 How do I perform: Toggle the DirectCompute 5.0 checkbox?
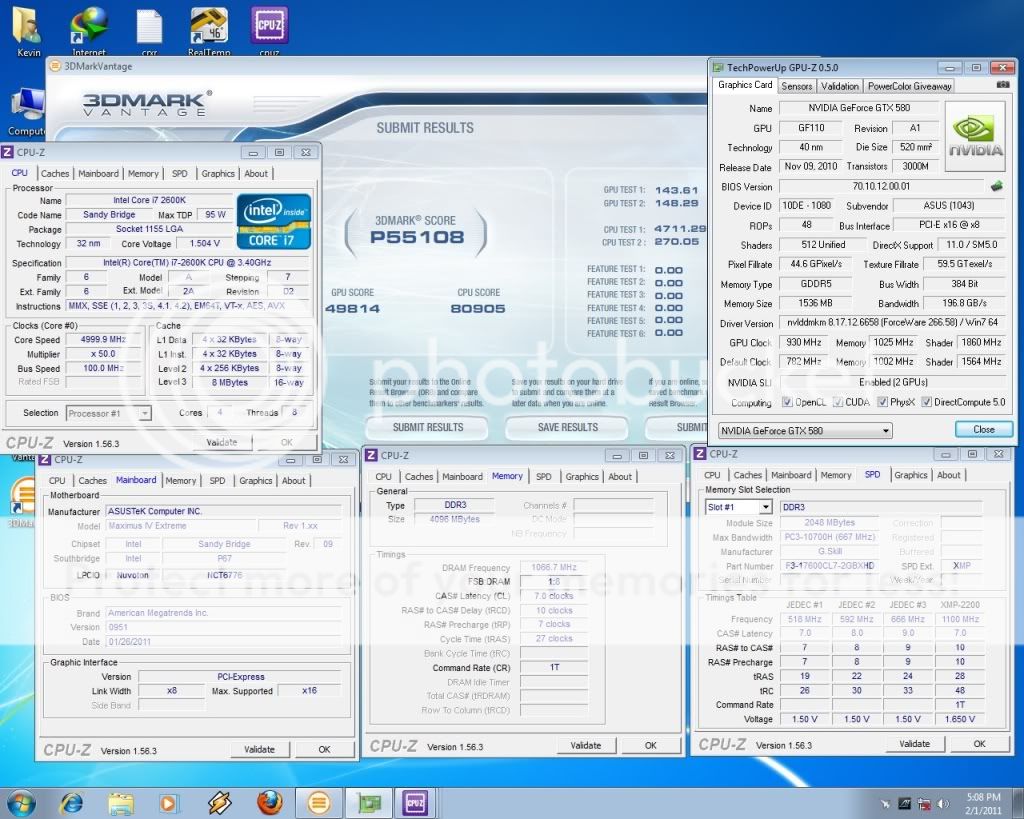[x=928, y=403]
